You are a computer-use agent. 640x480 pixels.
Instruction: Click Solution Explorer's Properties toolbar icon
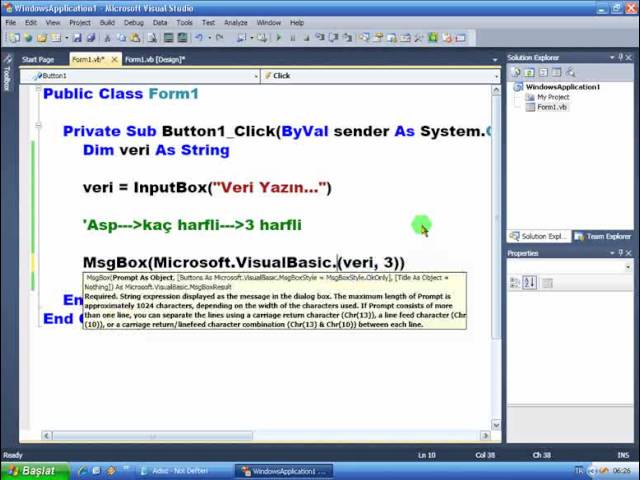pos(516,72)
